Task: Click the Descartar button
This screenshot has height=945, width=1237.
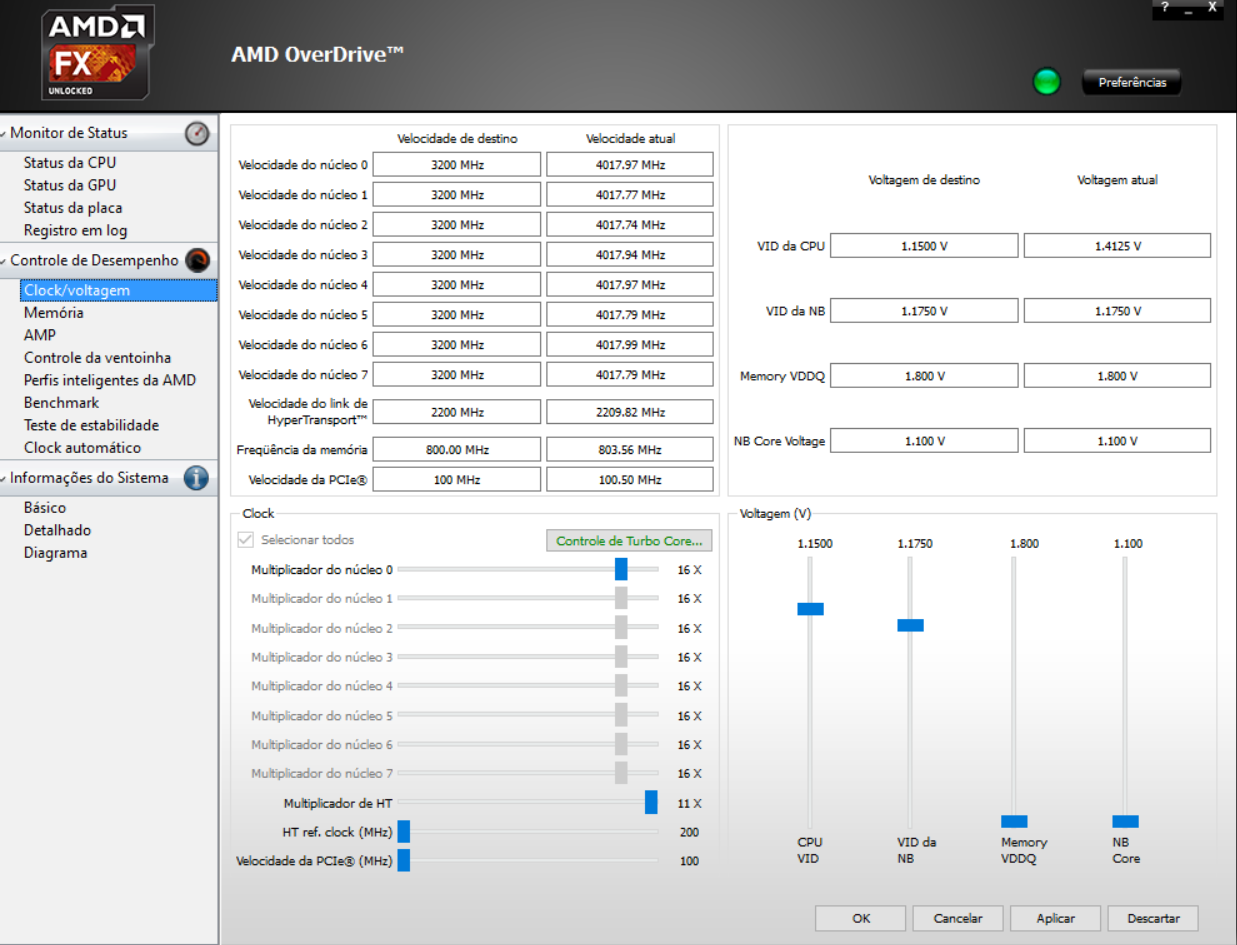Action: [1153, 918]
